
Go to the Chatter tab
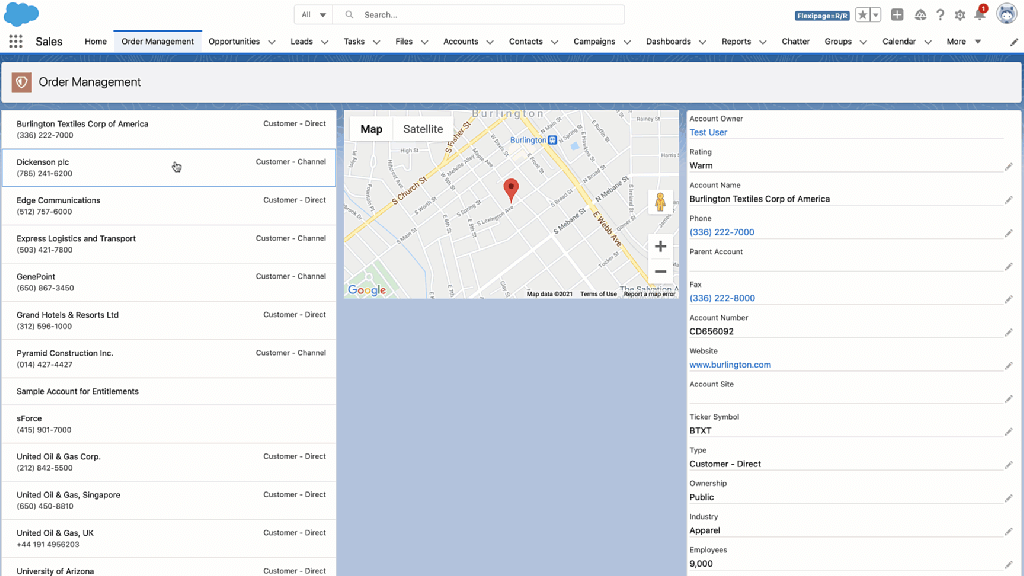[x=795, y=42]
